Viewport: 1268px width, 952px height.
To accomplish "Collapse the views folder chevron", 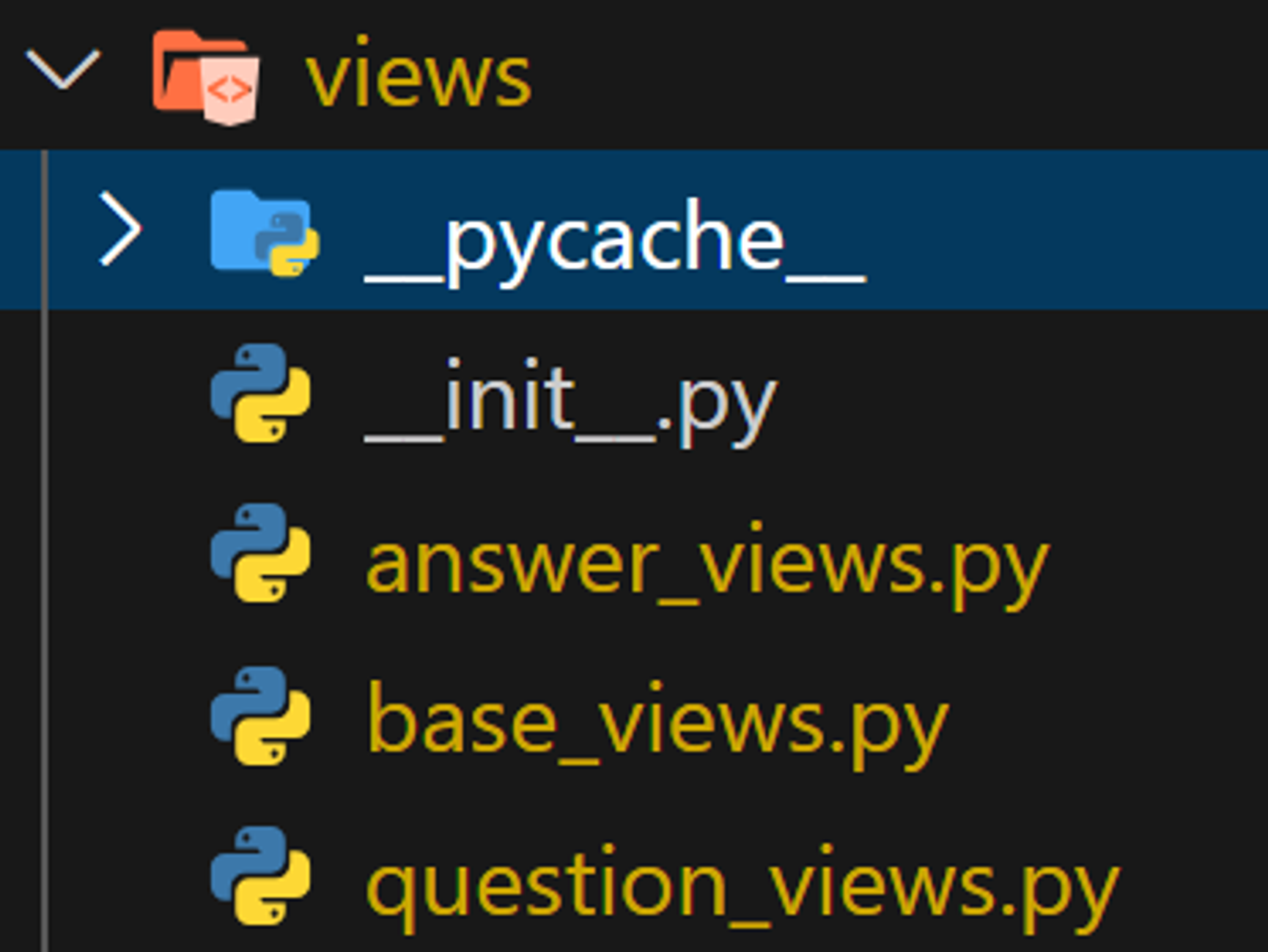I will click(62, 70).
